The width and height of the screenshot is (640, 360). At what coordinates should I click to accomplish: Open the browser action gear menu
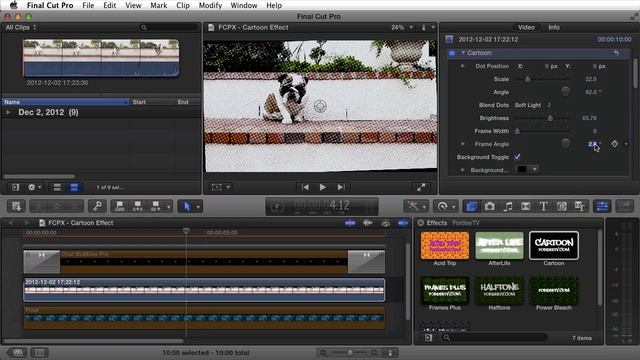point(34,187)
